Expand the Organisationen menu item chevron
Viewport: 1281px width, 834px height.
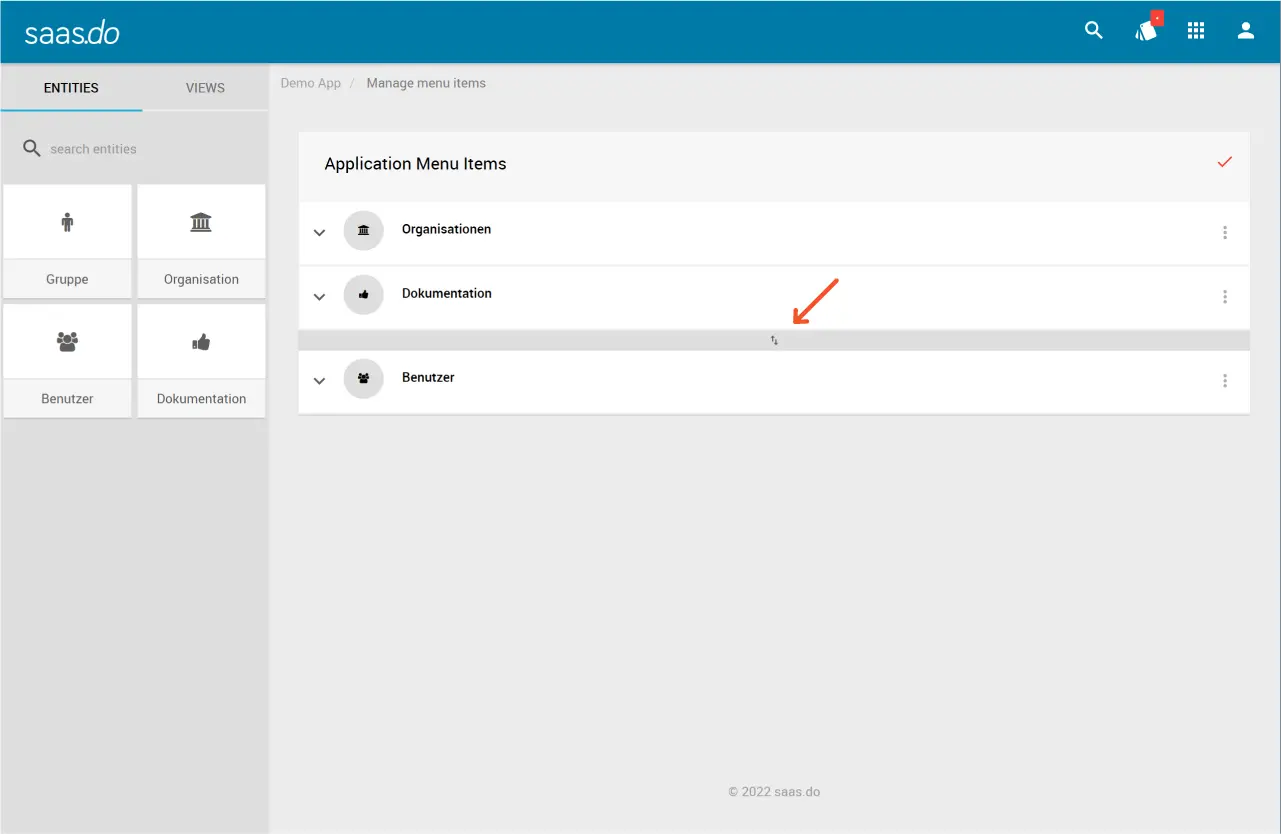320,233
